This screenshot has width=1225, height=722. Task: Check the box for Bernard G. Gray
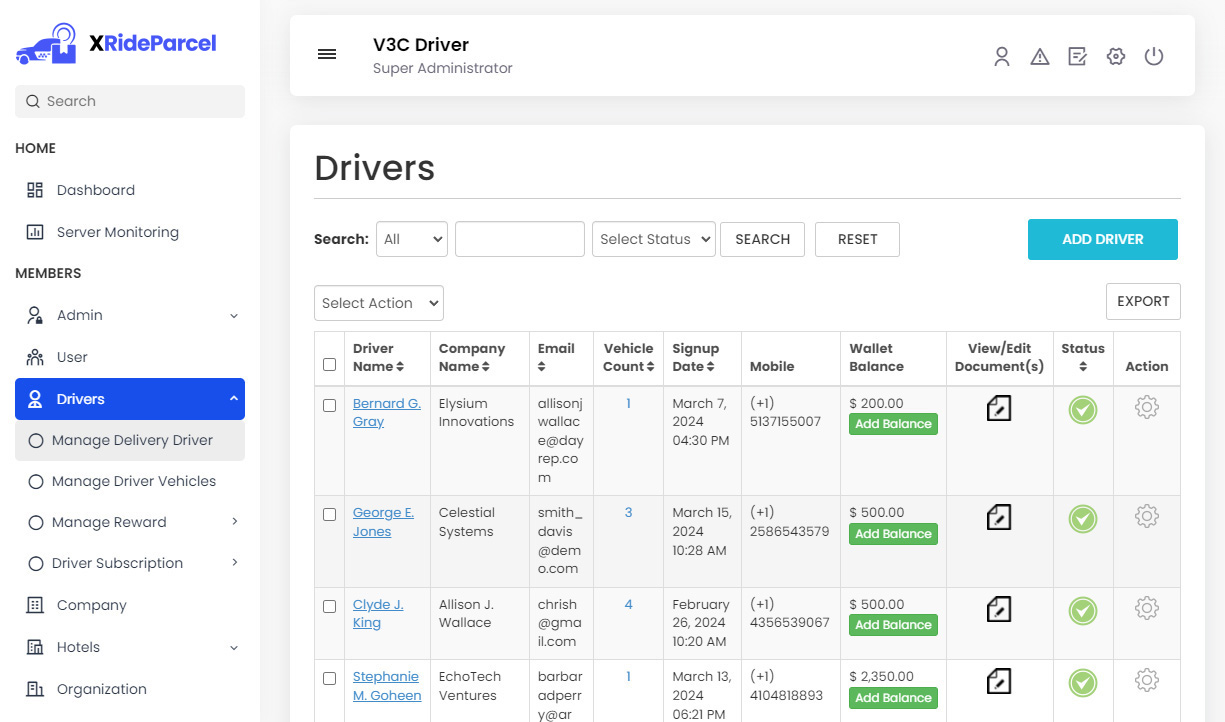(329, 406)
